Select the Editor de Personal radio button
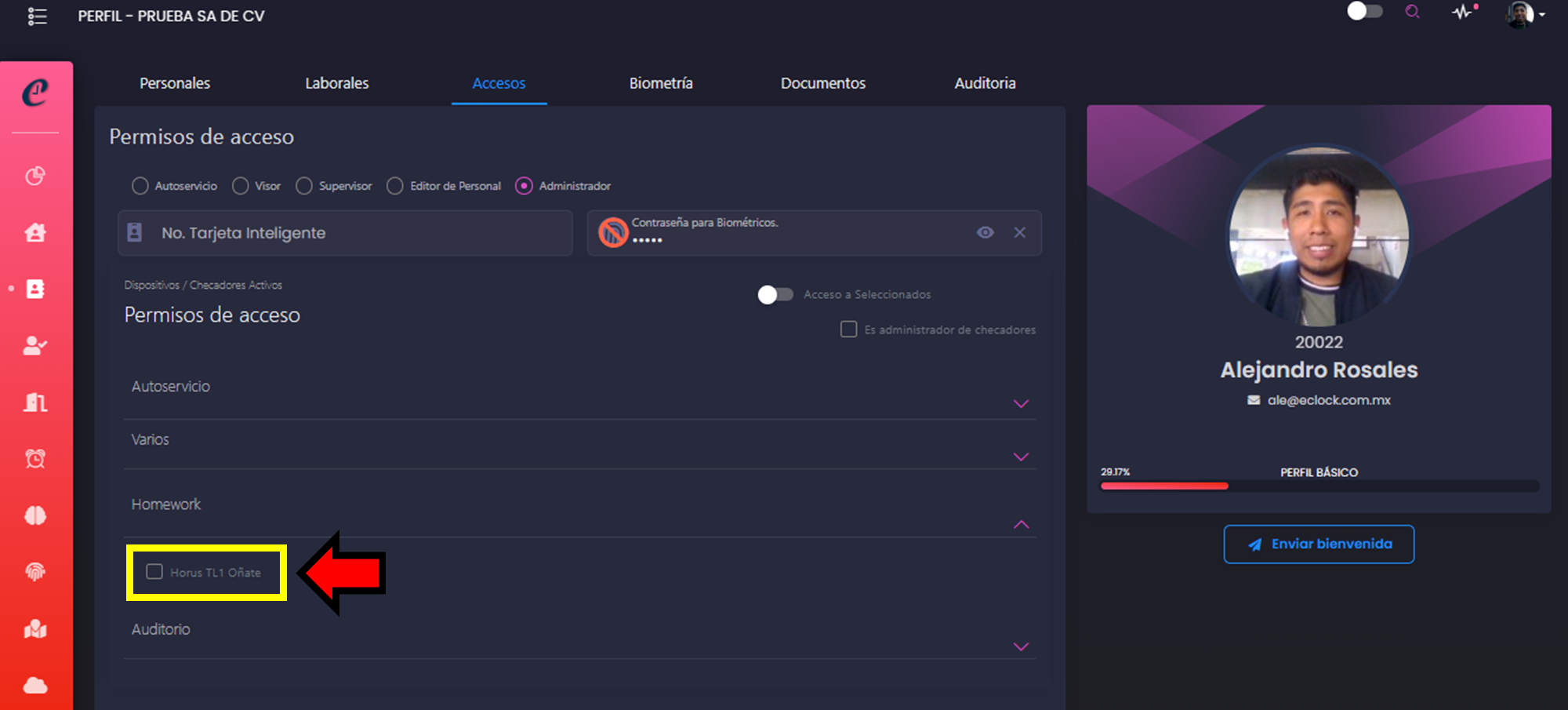 click(395, 186)
